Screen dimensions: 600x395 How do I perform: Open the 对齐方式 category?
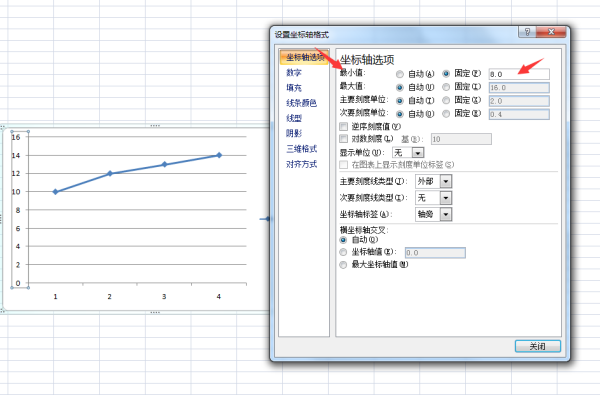coord(301,164)
